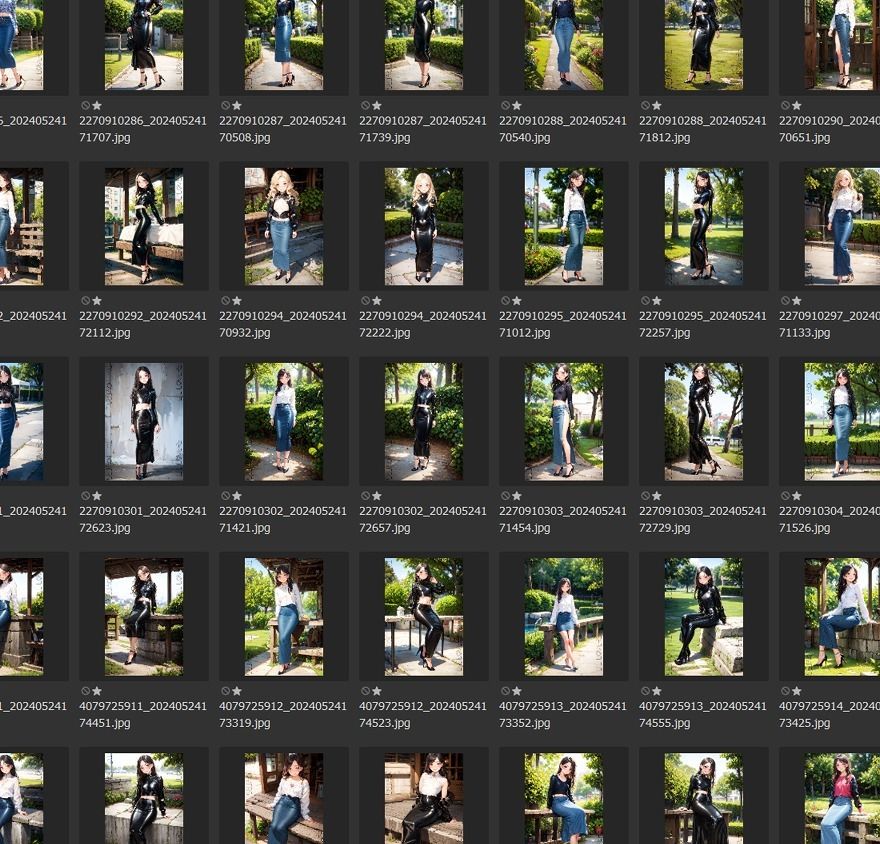Click the filename text 2270910288_20240524170540.jpg
The width and height of the screenshot is (880, 844).
click(x=563, y=129)
